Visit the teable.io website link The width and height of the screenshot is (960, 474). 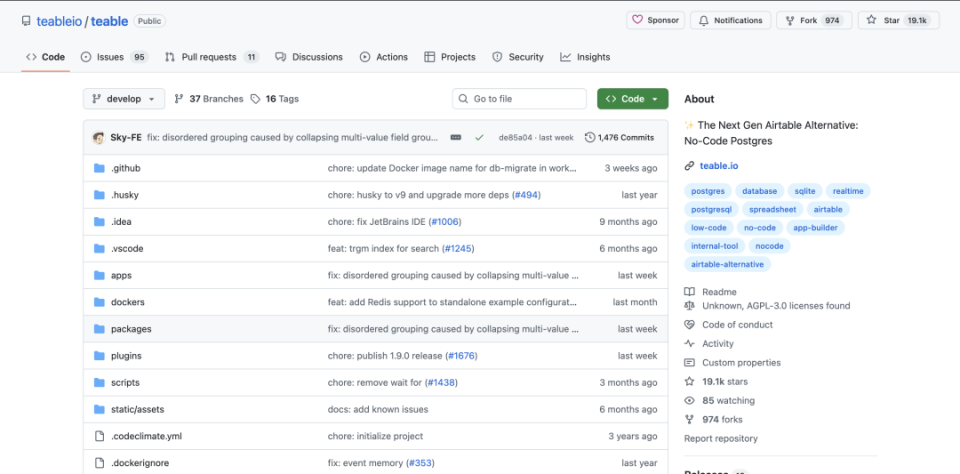click(719, 166)
